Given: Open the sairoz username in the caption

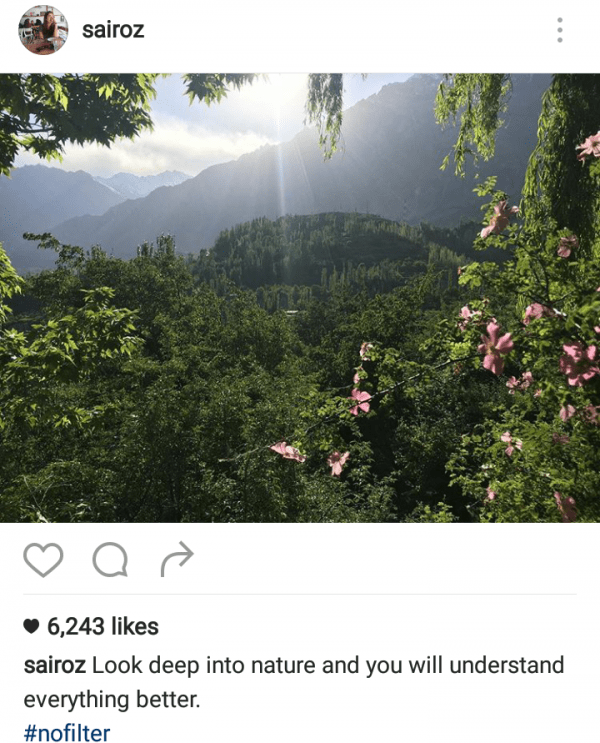Looking at the screenshot, I should tap(55, 665).
